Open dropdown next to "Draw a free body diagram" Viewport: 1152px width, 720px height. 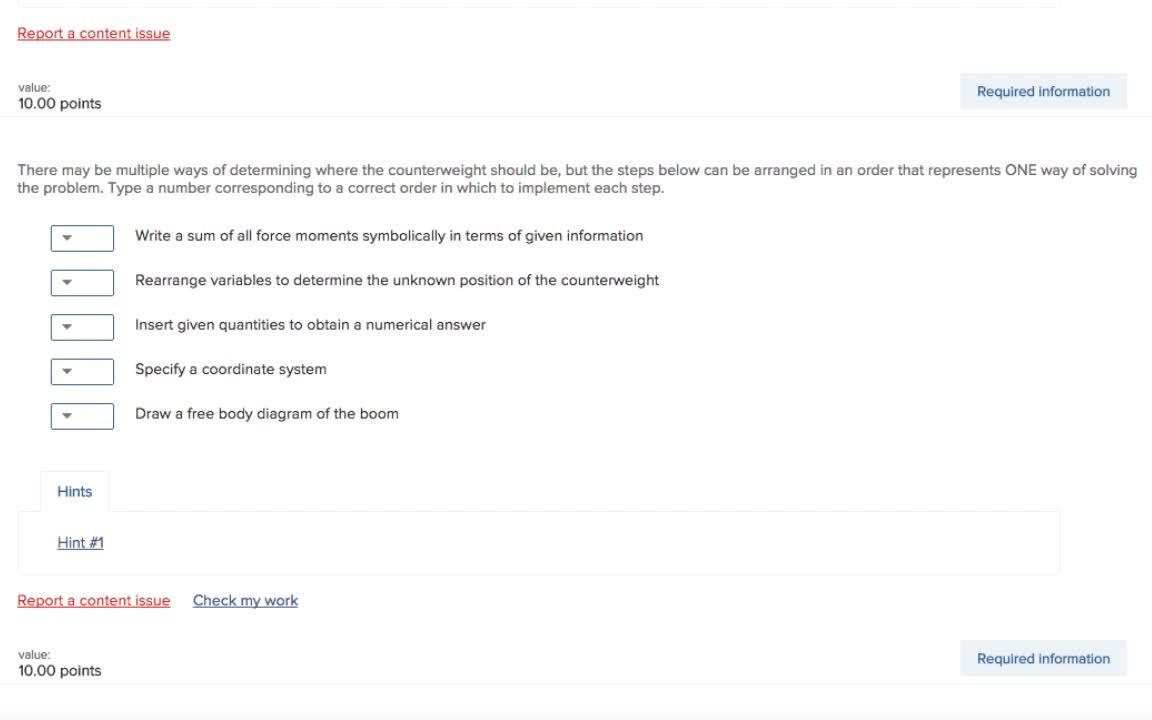click(82, 416)
